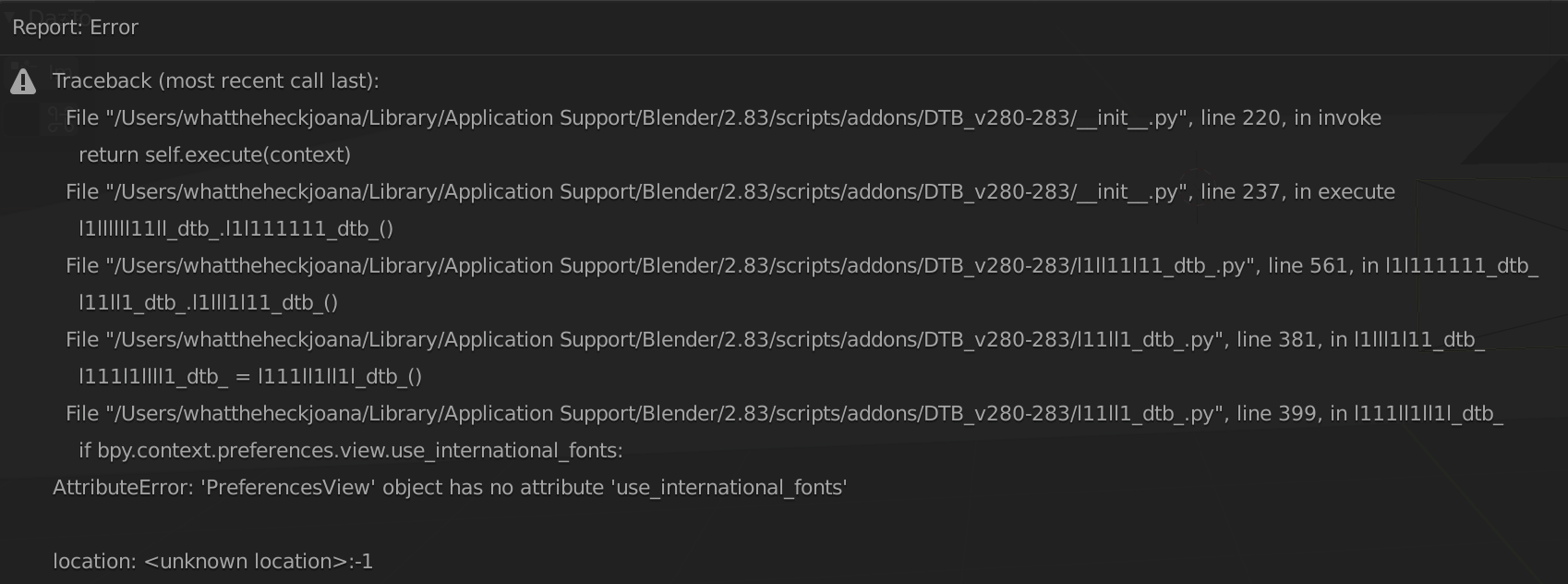Click the 'Traceback (most recent call last):' line
The image size is (1568, 584).
click(x=216, y=81)
